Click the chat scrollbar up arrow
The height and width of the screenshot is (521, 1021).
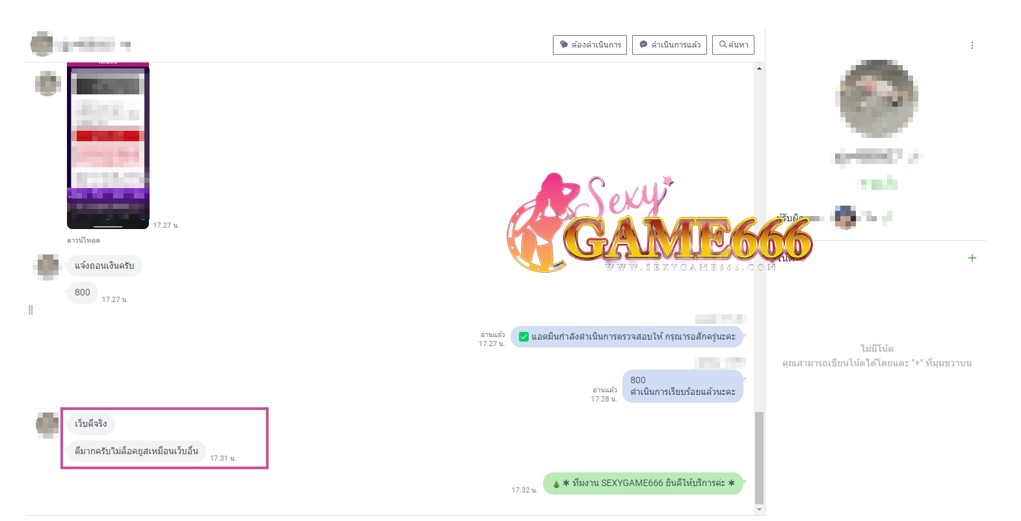(759, 69)
